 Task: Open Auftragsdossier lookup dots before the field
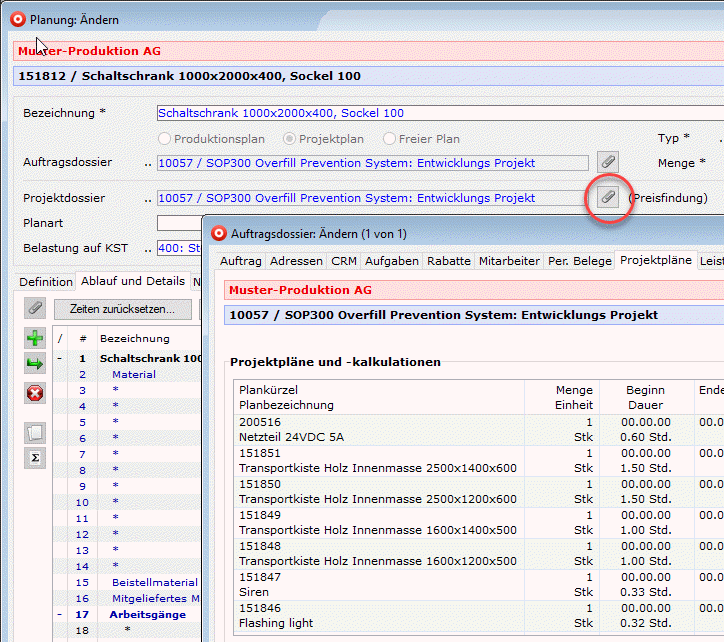149,163
